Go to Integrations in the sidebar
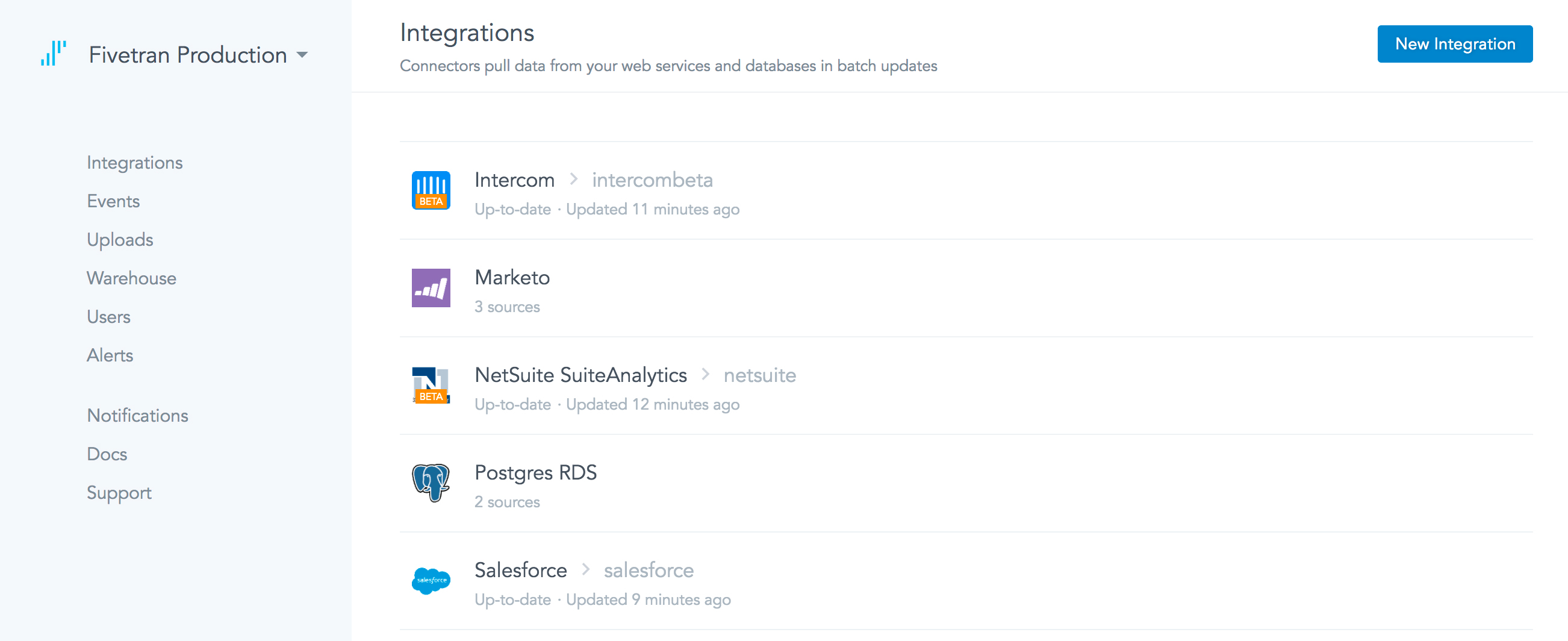The image size is (1568, 641). [x=134, y=163]
